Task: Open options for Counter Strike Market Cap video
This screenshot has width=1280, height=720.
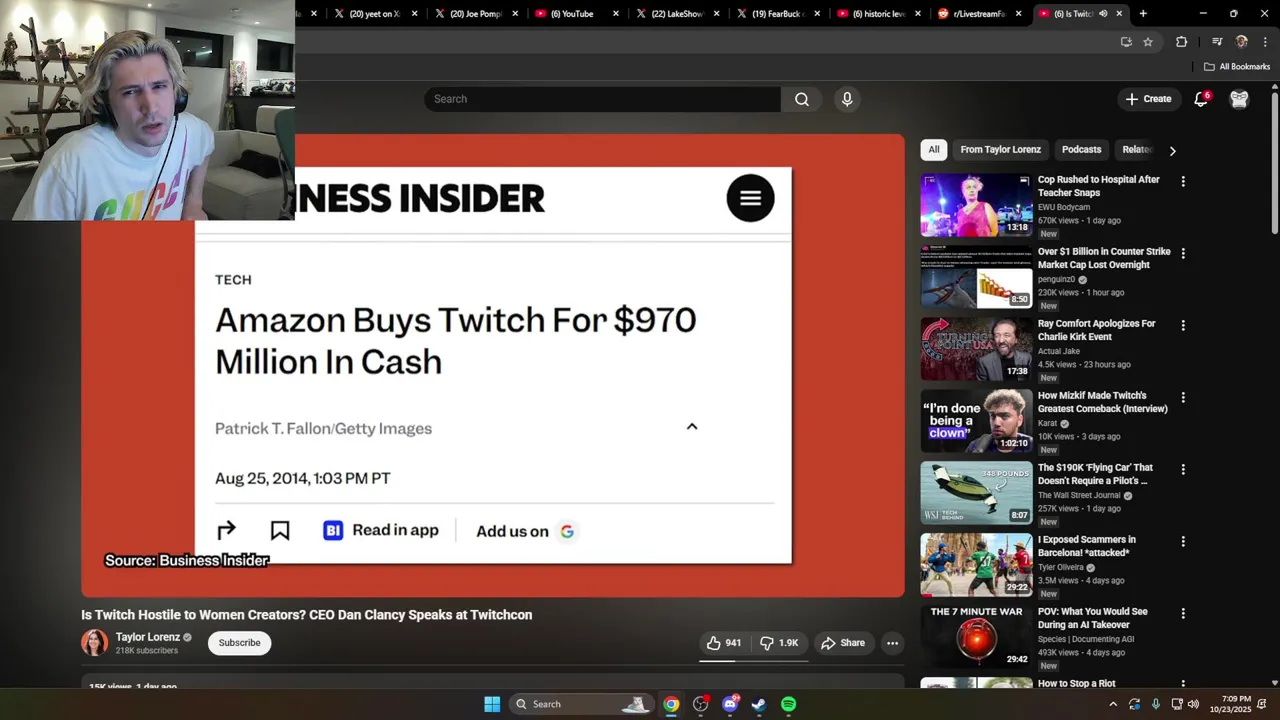Action: 1183,253
